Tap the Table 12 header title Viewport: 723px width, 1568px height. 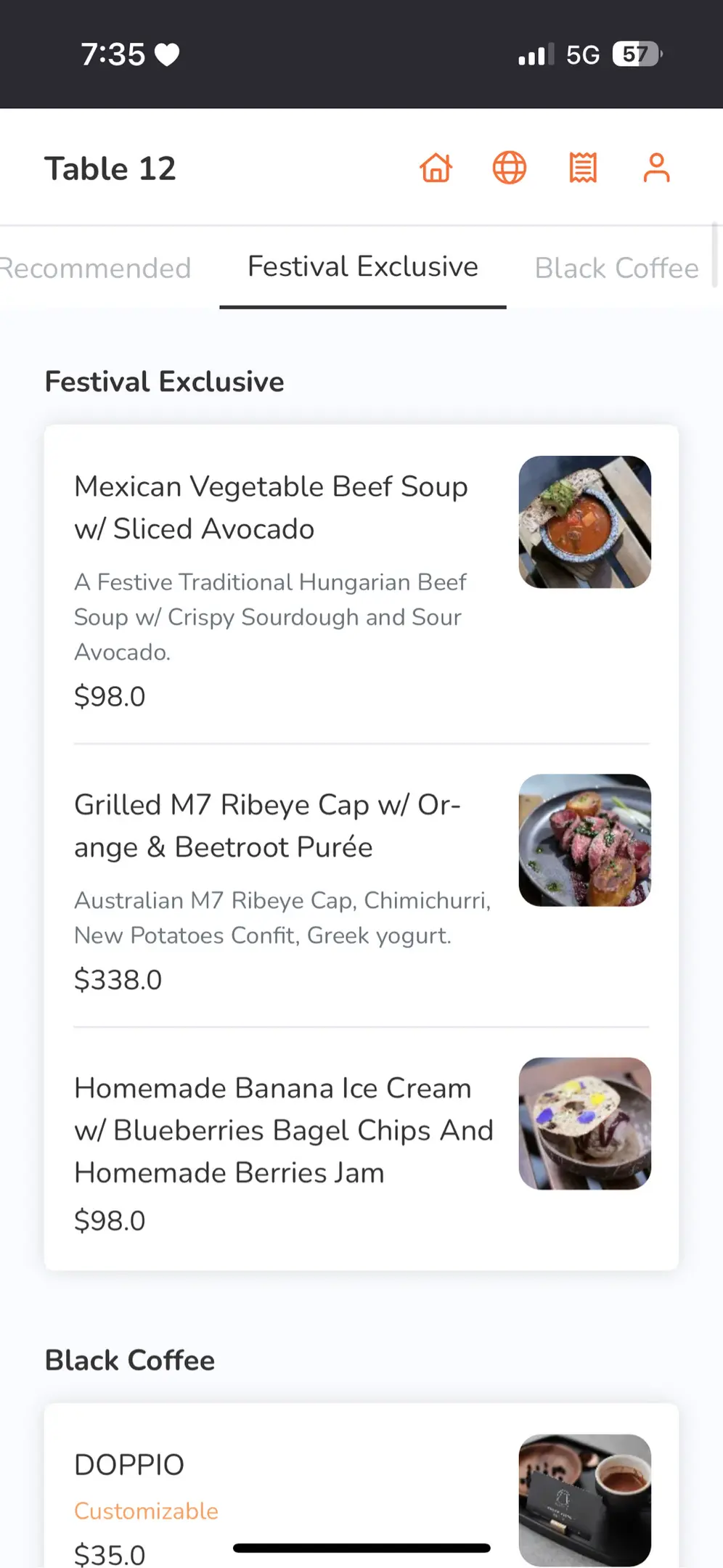(x=110, y=169)
